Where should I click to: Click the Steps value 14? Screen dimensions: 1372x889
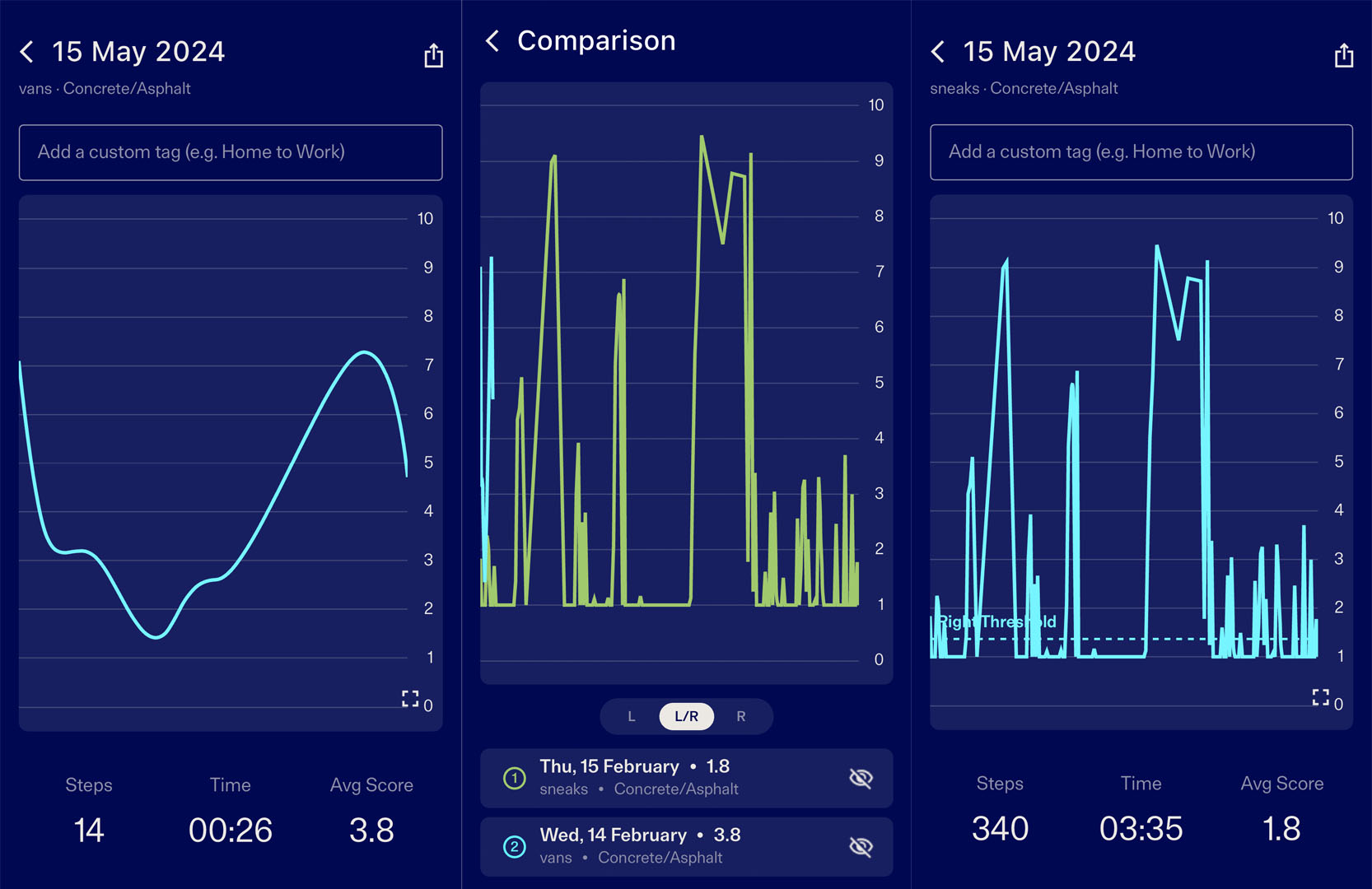tap(89, 830)
